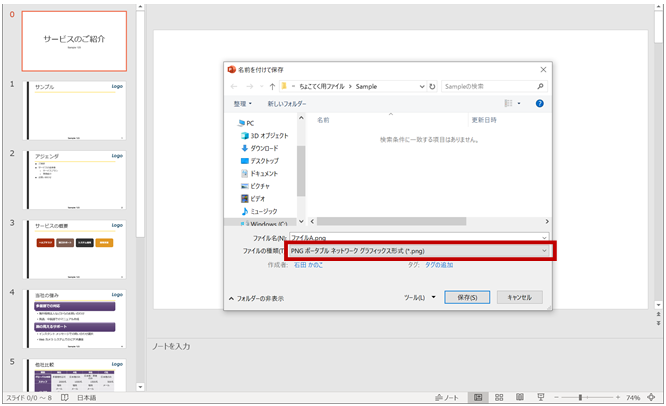
Task: Open the ファイルの種類 PNG format dropdown
Action: (x=418, y=251)
